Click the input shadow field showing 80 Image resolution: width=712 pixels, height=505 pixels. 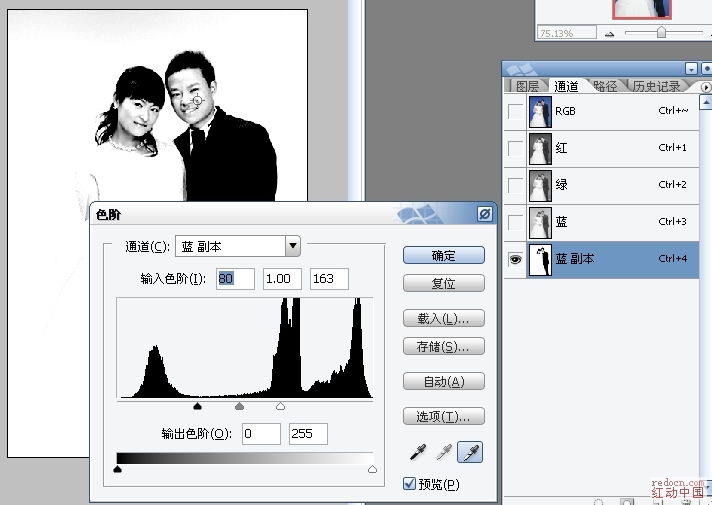235,278
